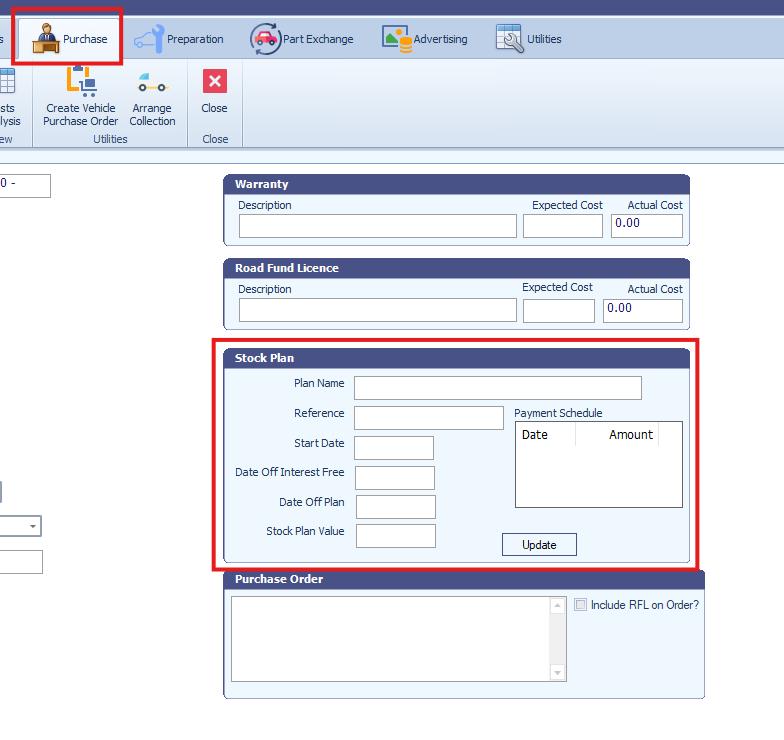This screenshot has width=784, height=740.
Task: Open the Part Exchange tab
Action: click(302, 39)
